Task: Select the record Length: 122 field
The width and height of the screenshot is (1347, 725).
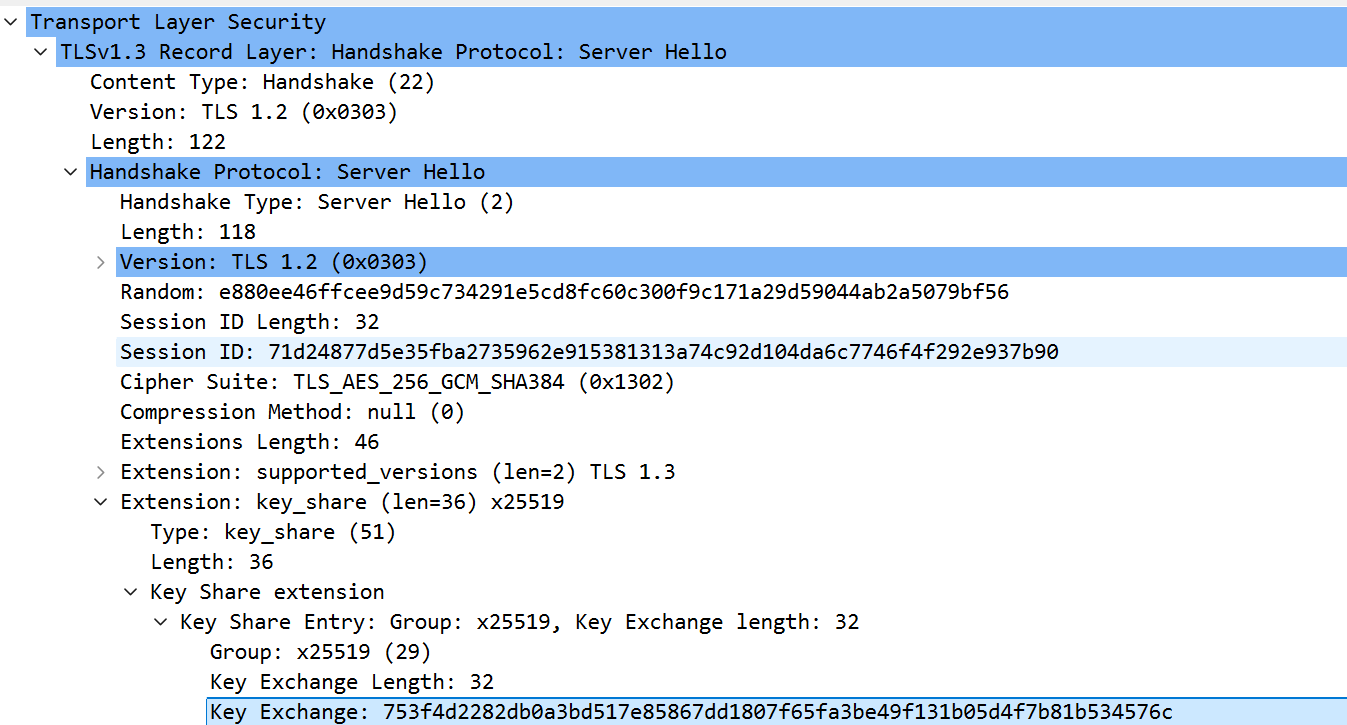Action: (158, 142)
